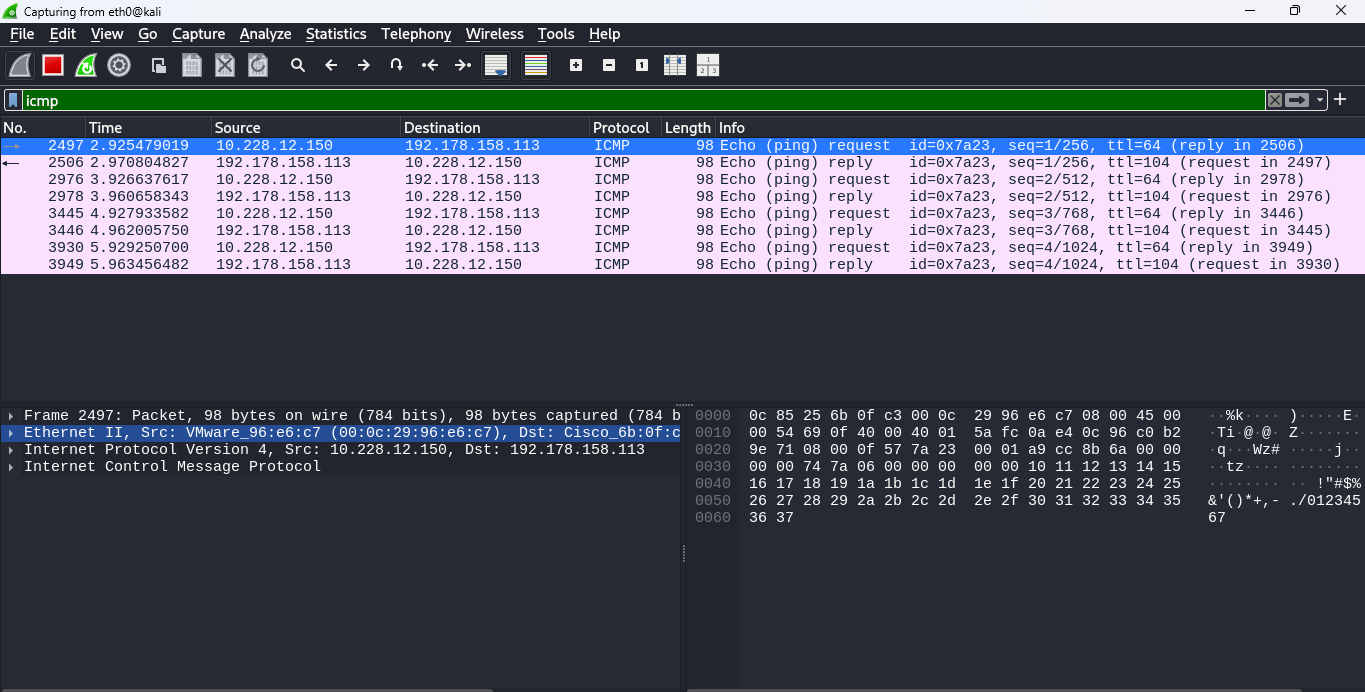The height and width of the screenshot is (692, 1365).
Task: Click the Go to specified packet curved arrow icon
Action: click(x=397, y=65)
